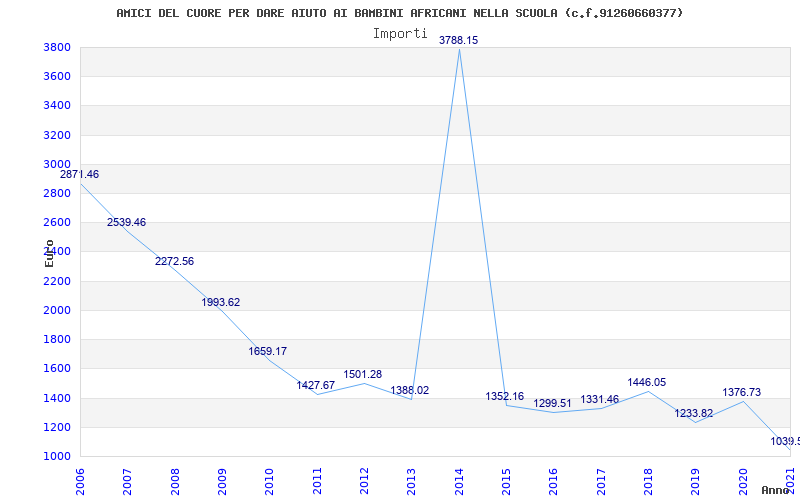Select the Importi subtitle label
Viewport: 800px width, 500px height.
[x=400, y=34]
